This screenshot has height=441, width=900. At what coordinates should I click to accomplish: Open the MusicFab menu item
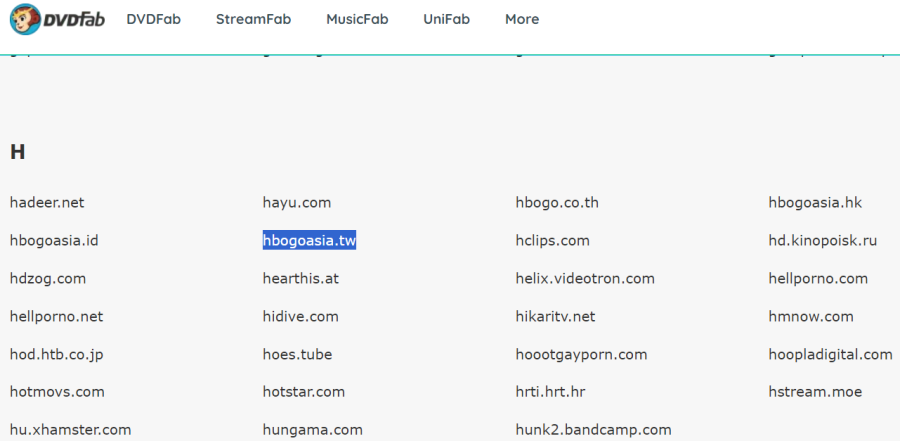pos(357,20)
